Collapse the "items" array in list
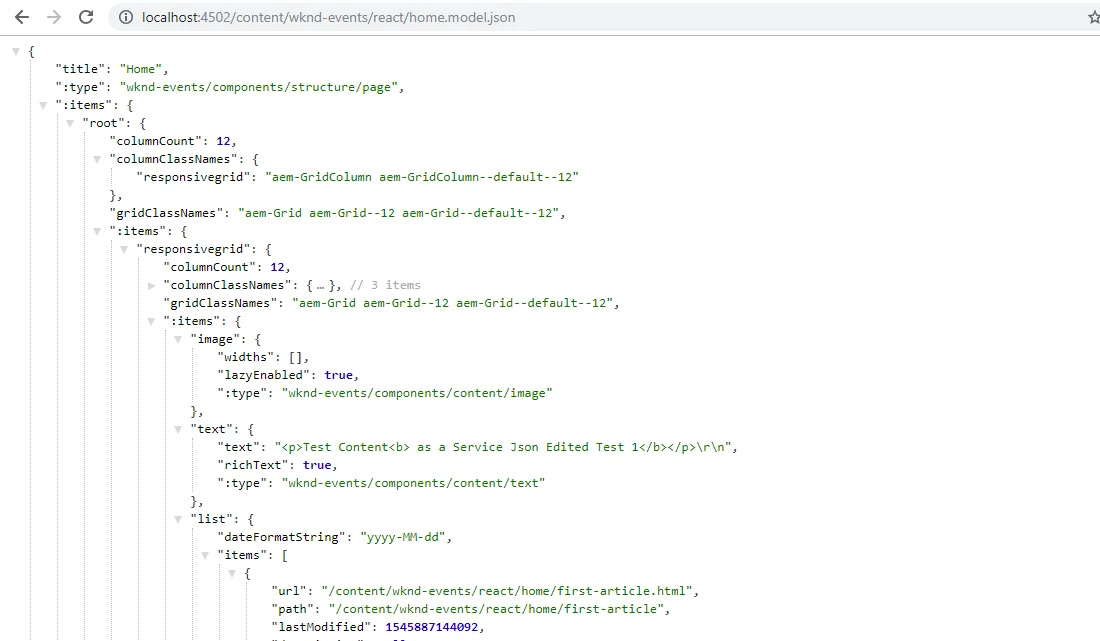Image resolution: width=1100 pixels, height=641 pixels. coord(205,555)
